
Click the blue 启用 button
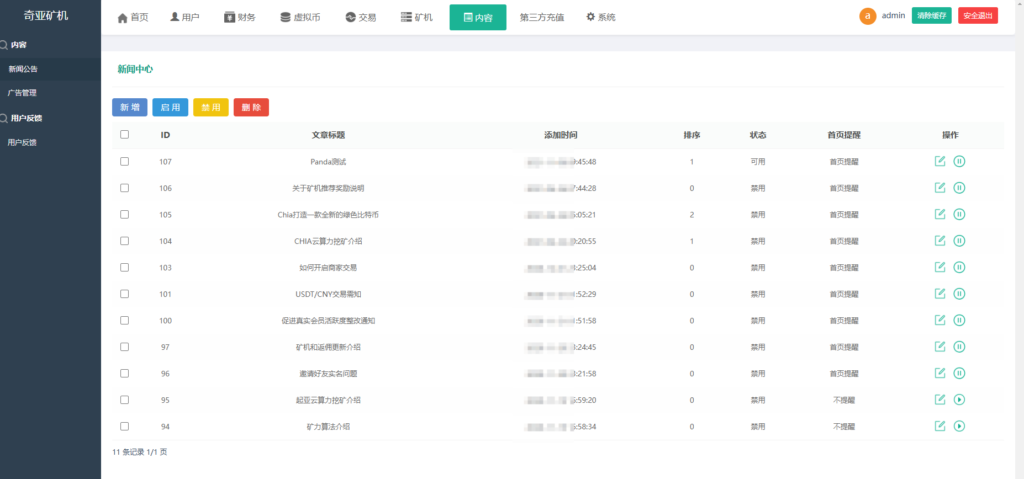[170, 107]
